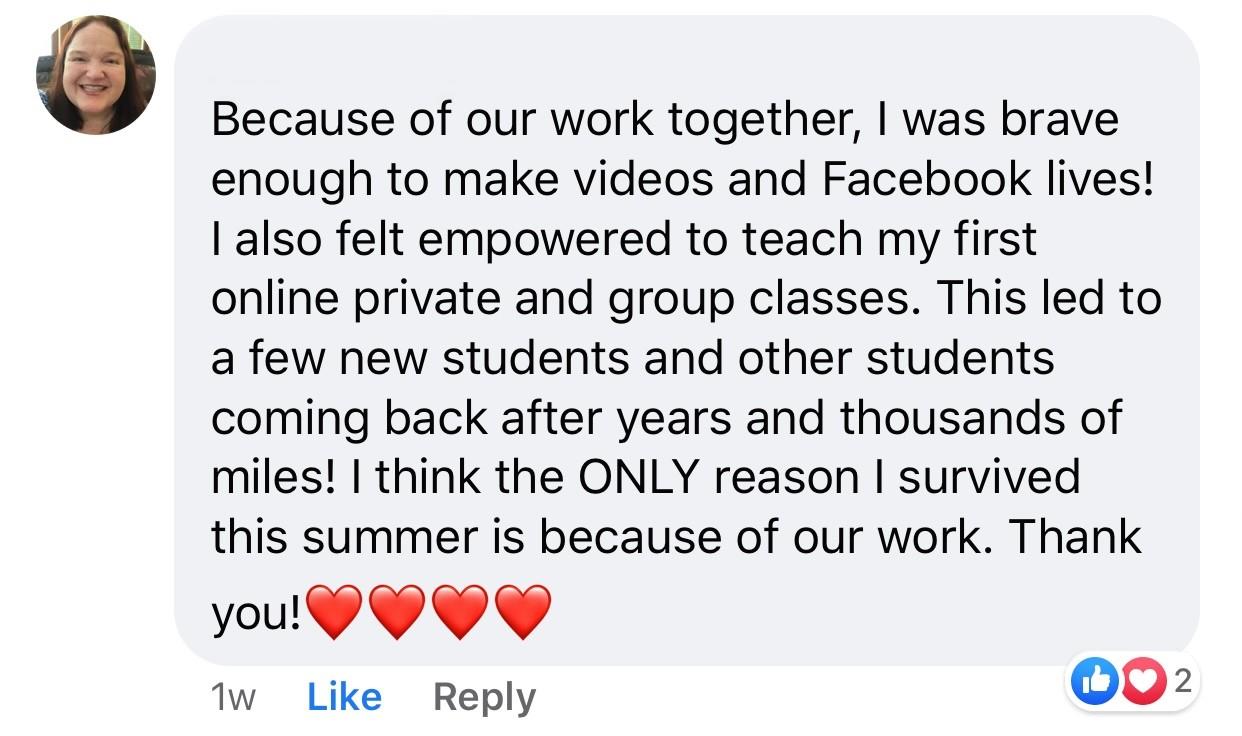Click the third heart emoji in the comment
The width and height of the screenshot is (1242, 736).
click(x=460, y=612)
